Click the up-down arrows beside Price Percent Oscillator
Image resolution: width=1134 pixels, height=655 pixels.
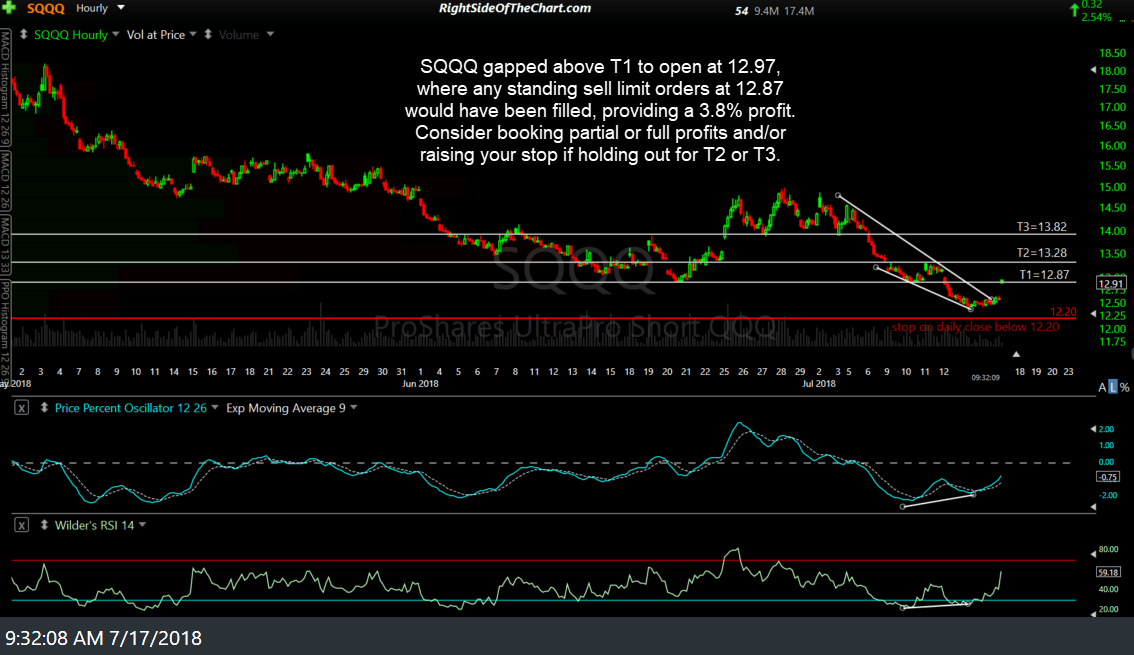pos(44,408)
